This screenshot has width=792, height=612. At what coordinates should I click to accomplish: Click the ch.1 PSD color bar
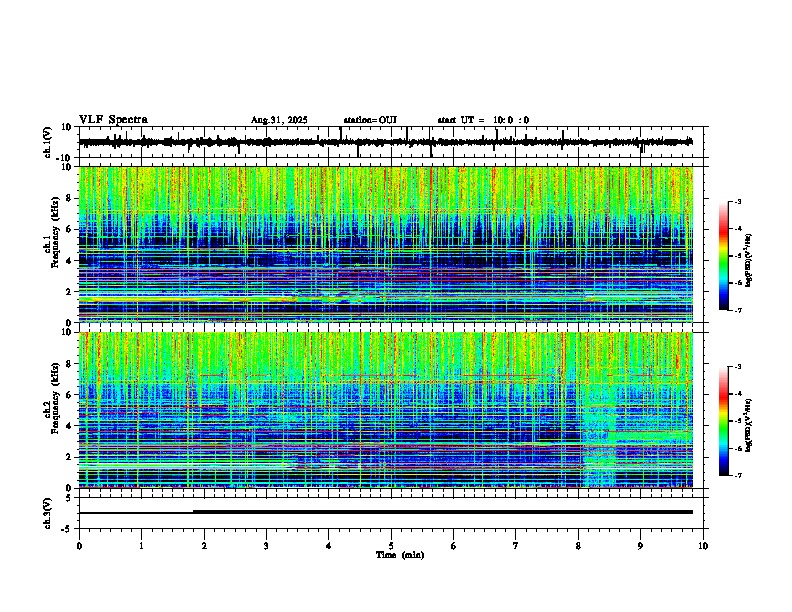(x=723, y=256)
